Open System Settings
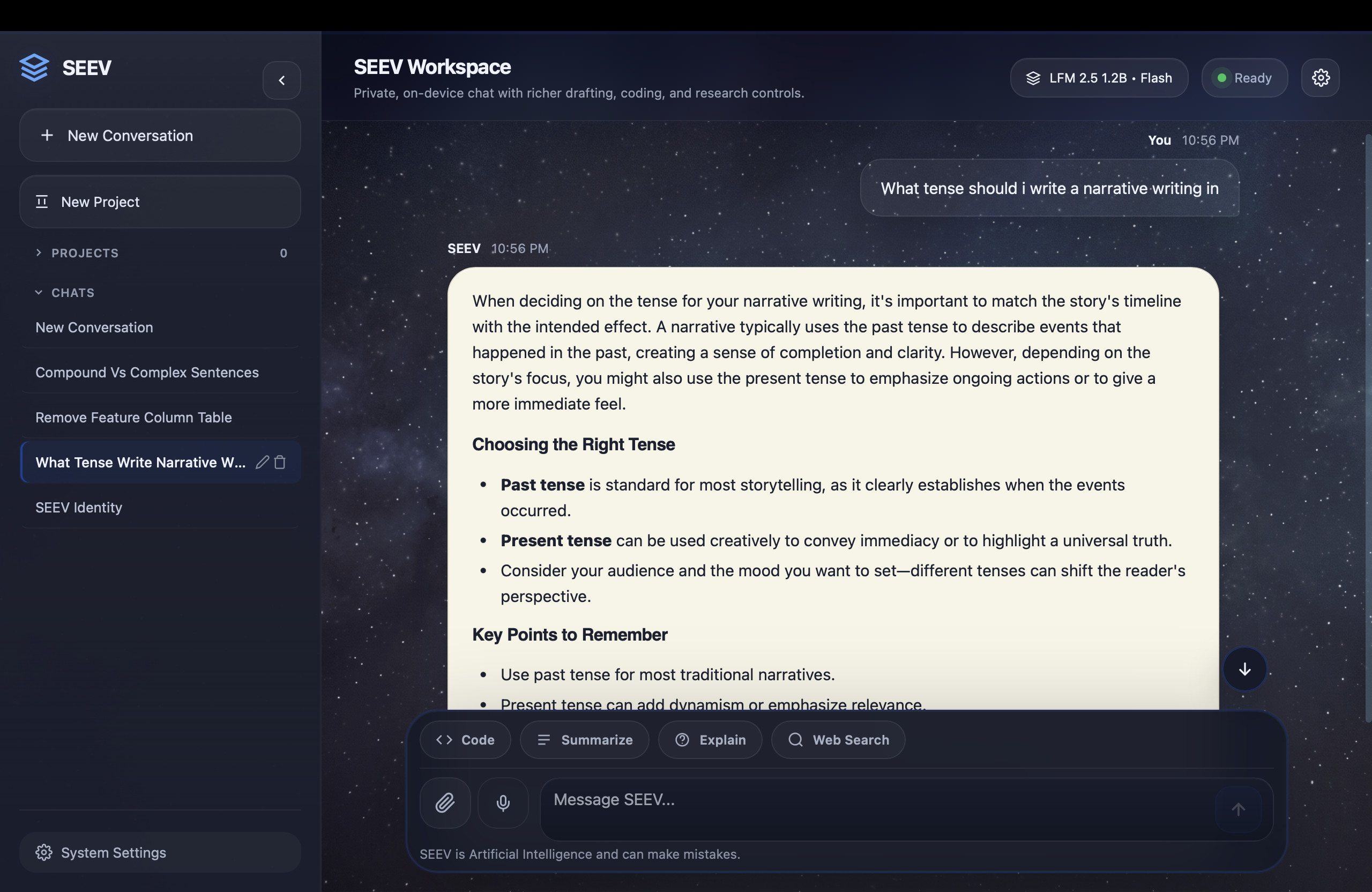This screenshot has height=892, width=1372. coord(160,852)
